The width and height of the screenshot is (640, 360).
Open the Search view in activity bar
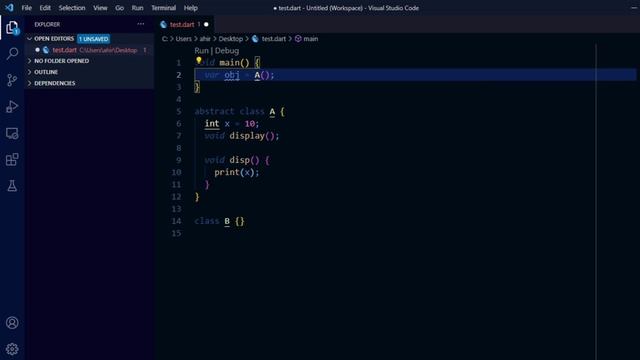pyautogui.click(x=12, y=53)
